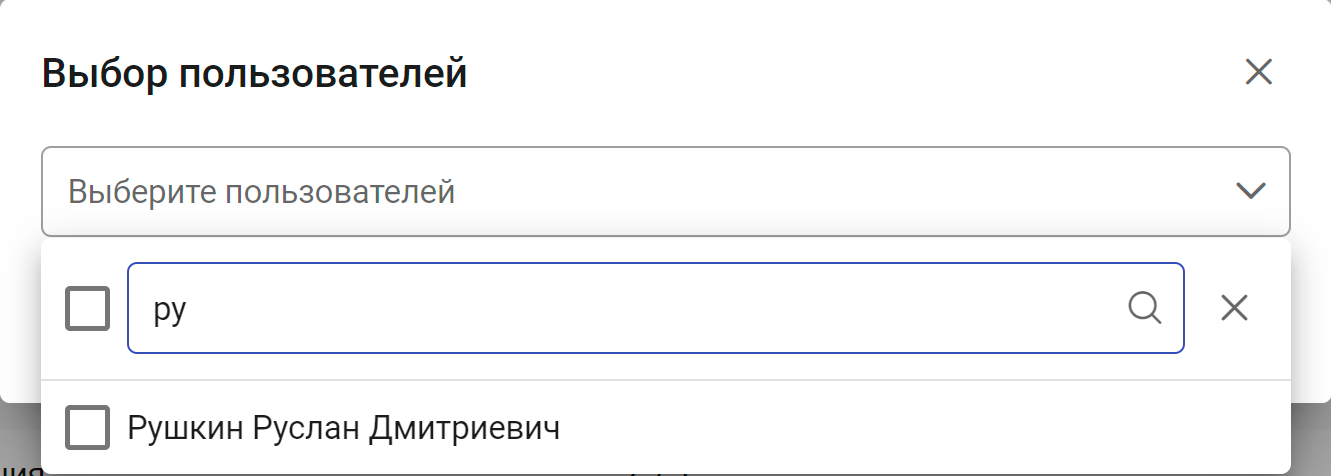
Task: Dismiss the dialog with the top-right X
Action: click(x=1258, y=72)
